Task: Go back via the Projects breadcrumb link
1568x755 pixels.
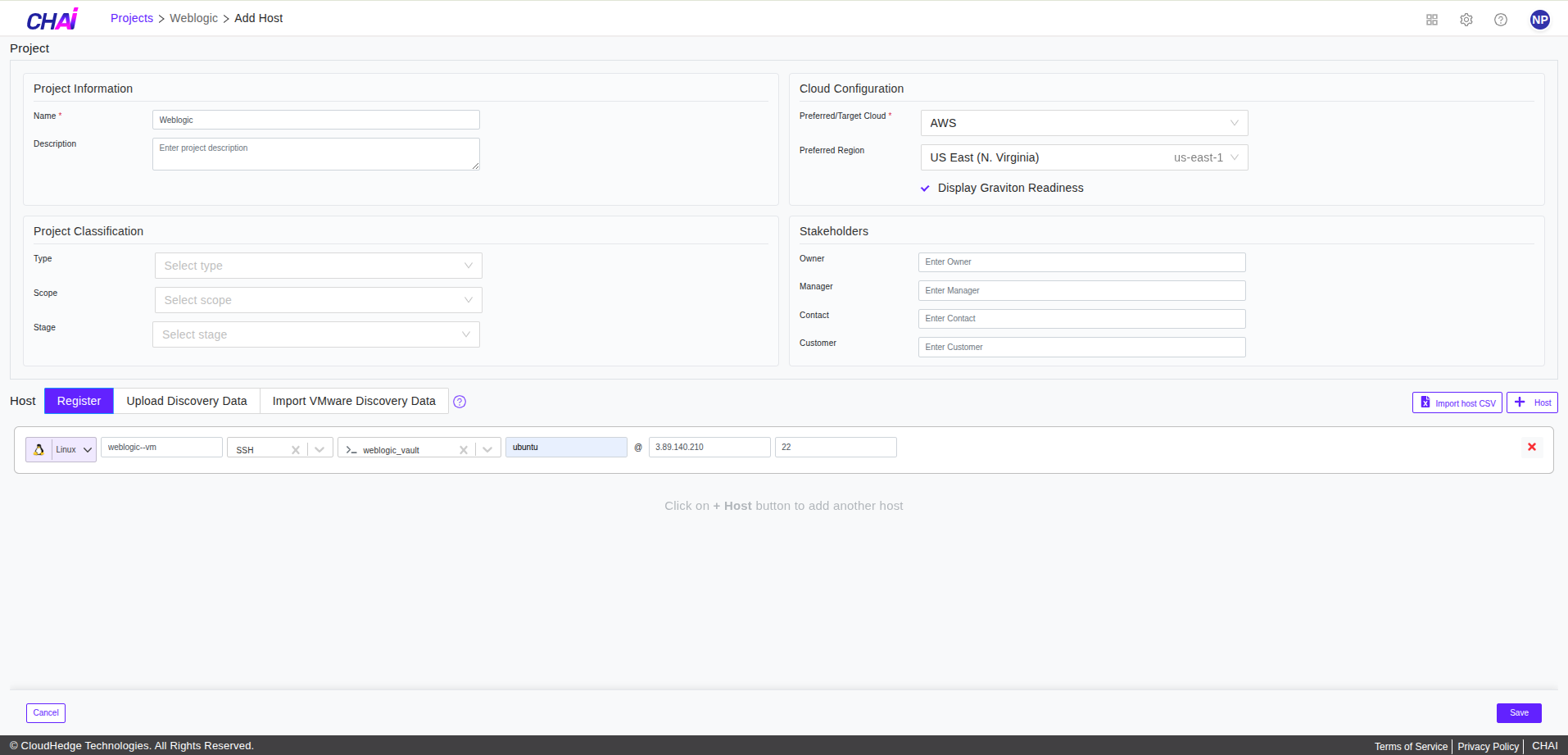Action: tap(131, 17)
